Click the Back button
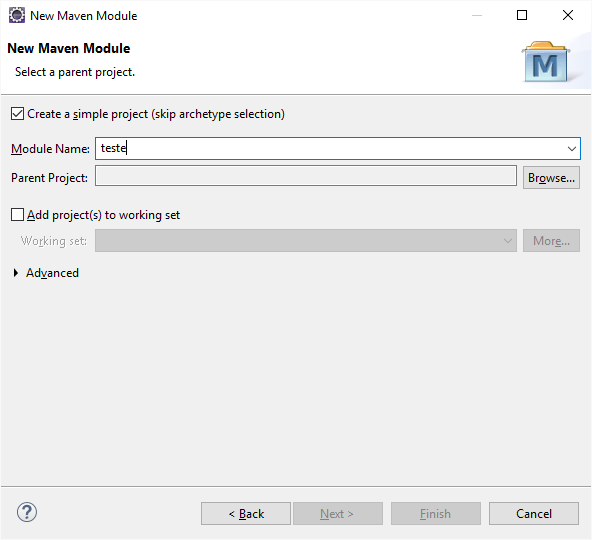Image resolution: width=592 pixels, height=540 pixels. 246,514
